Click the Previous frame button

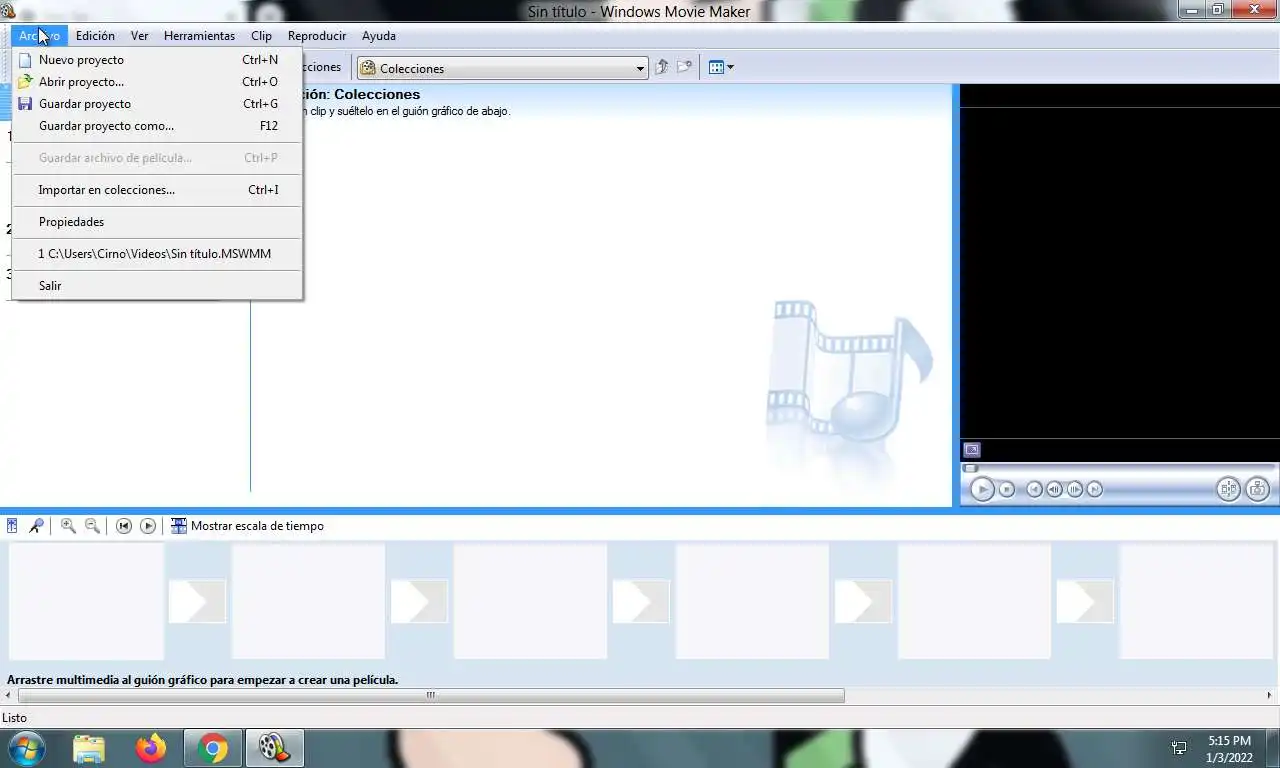(x=1055, y=489)
